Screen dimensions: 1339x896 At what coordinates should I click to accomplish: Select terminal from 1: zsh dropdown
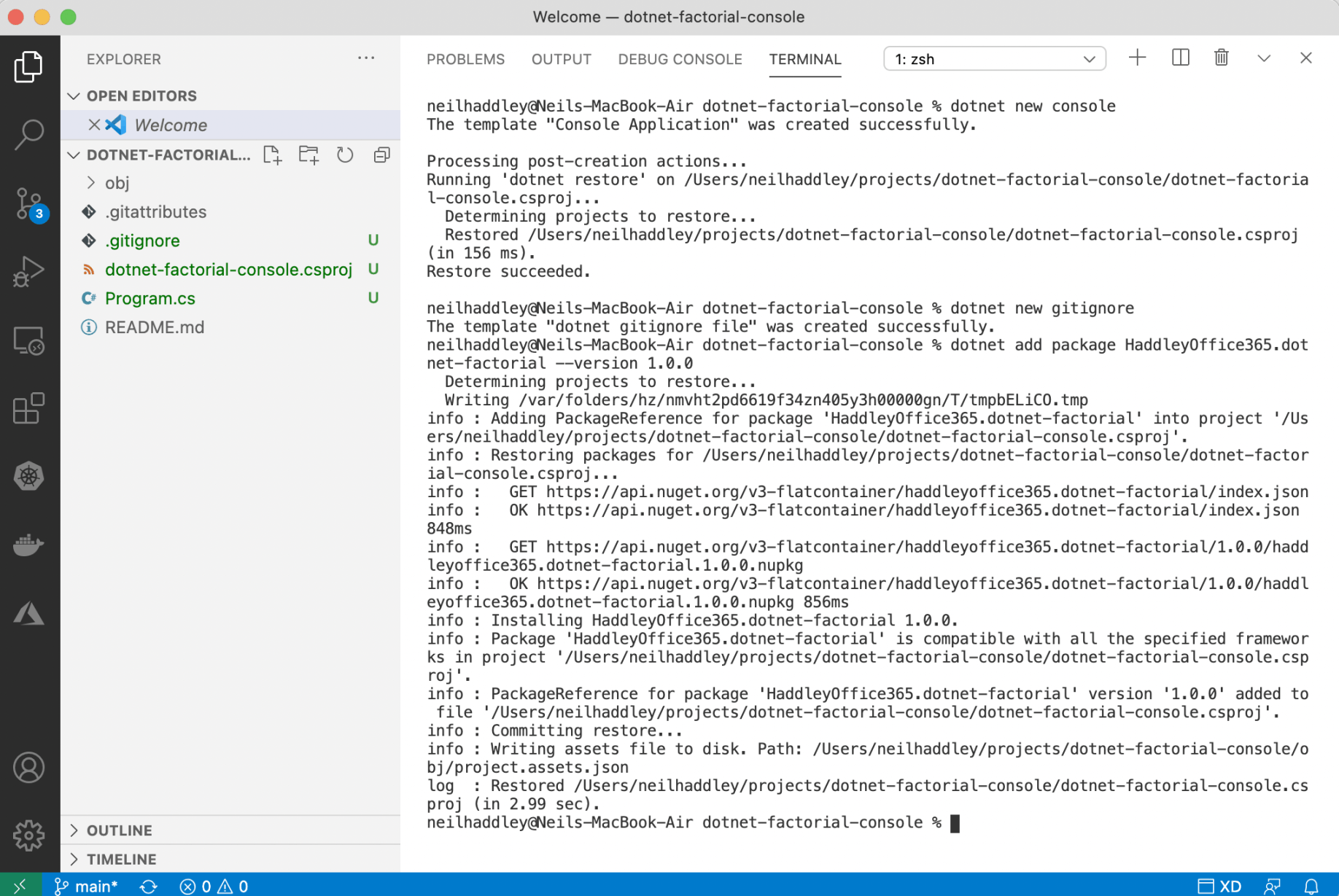click(994, 59)
